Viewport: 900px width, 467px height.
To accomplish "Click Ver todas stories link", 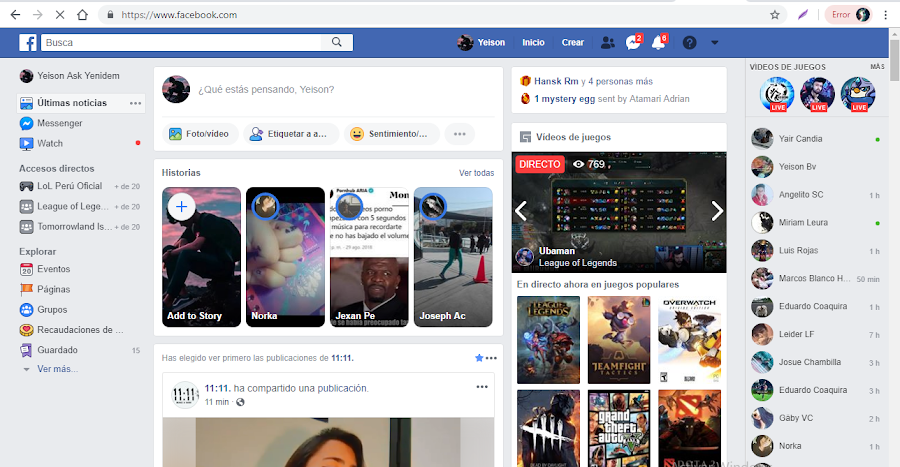I will [476, 173].
